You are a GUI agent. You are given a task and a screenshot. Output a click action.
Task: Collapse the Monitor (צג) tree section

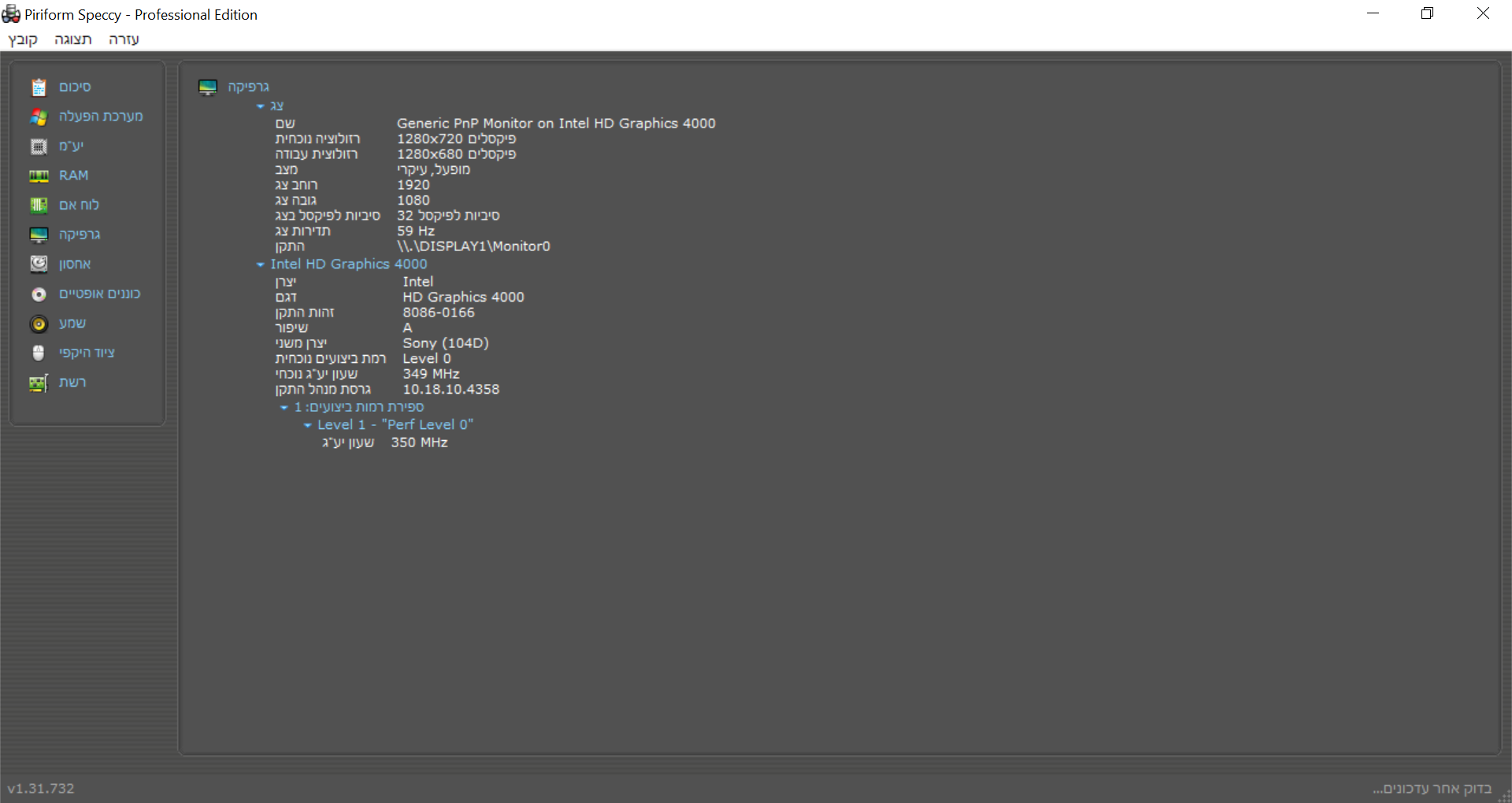click(261, 106)
